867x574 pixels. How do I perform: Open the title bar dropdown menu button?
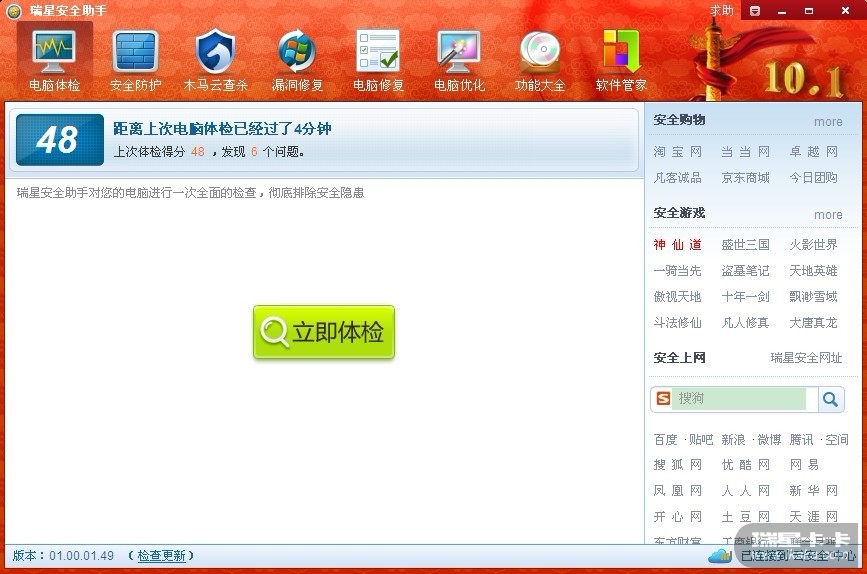pos(755,11)
